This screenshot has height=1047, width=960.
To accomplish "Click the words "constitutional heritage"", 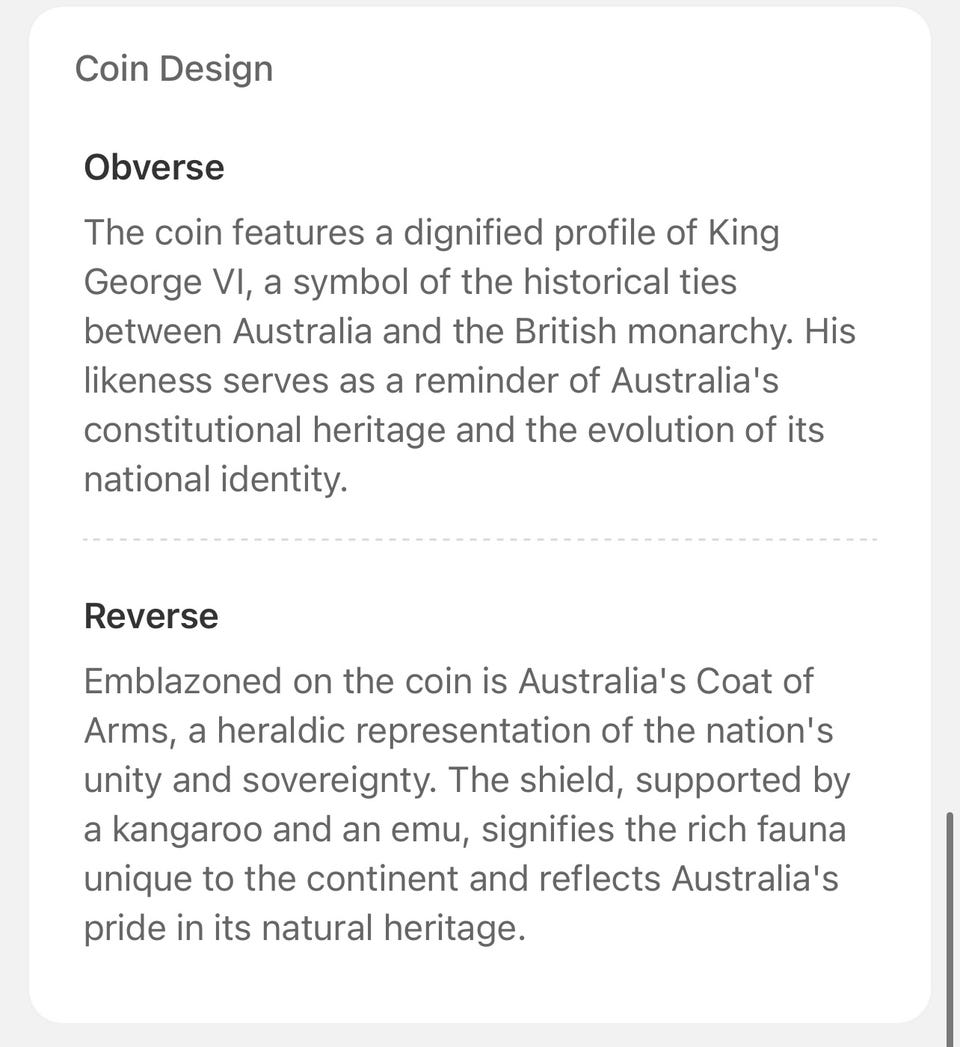I will pyautogui.click(x=264, y=430).
